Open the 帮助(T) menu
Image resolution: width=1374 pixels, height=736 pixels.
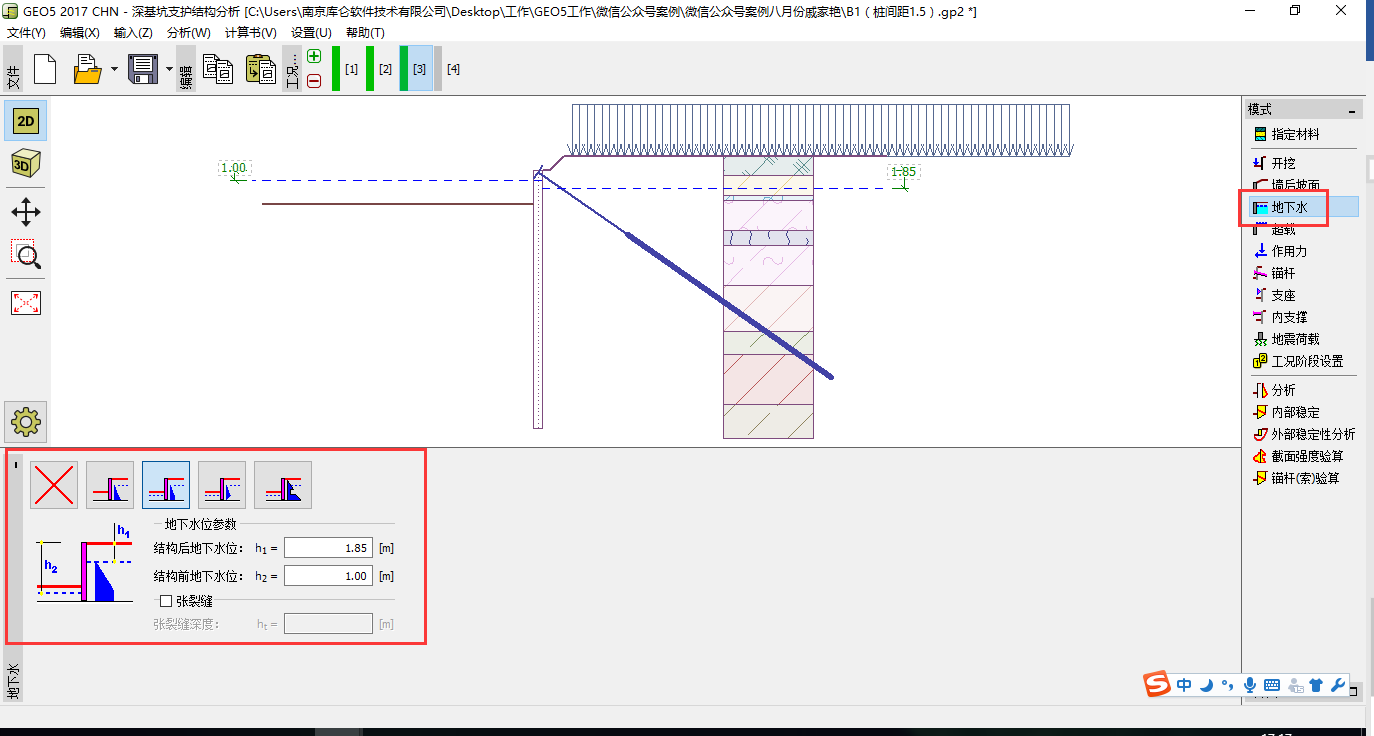point(365,33)
